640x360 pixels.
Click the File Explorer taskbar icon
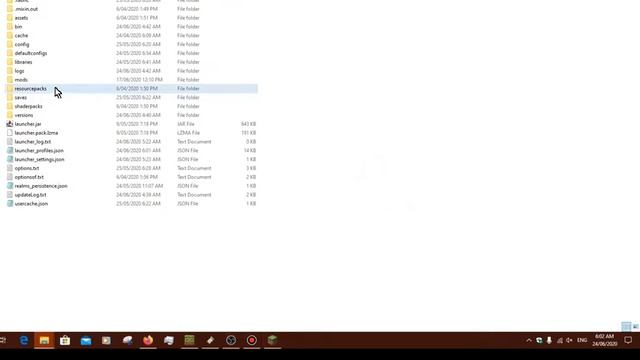[44, 340]
